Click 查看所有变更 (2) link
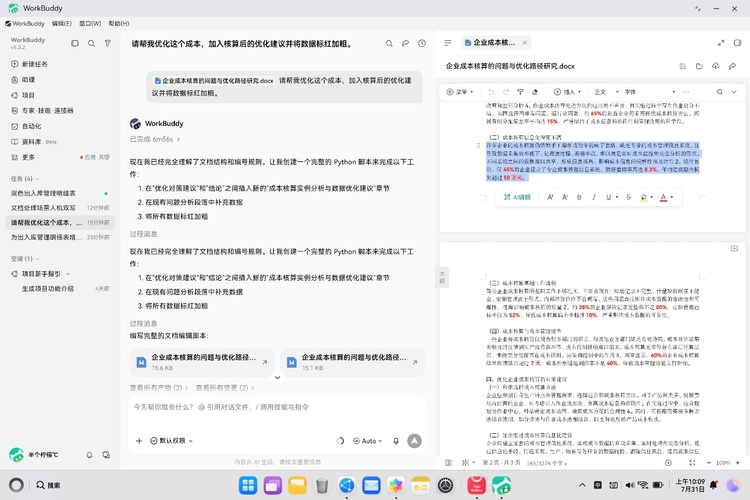The image size is (750, 500). point(225,388)
